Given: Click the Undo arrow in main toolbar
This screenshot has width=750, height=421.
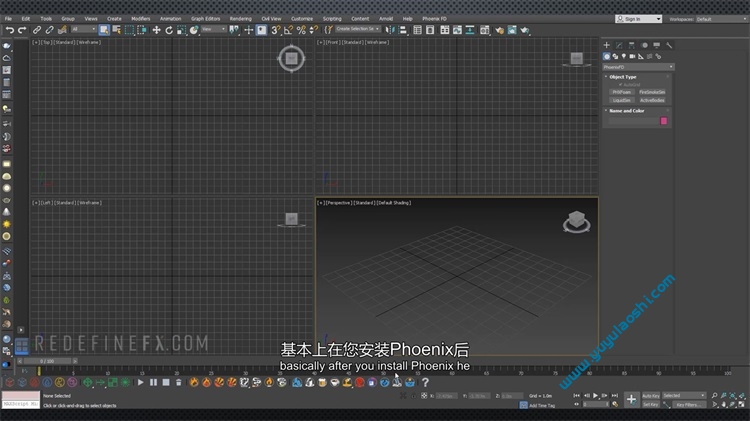Looking at the screenshot, I should (x=10, y=30).
